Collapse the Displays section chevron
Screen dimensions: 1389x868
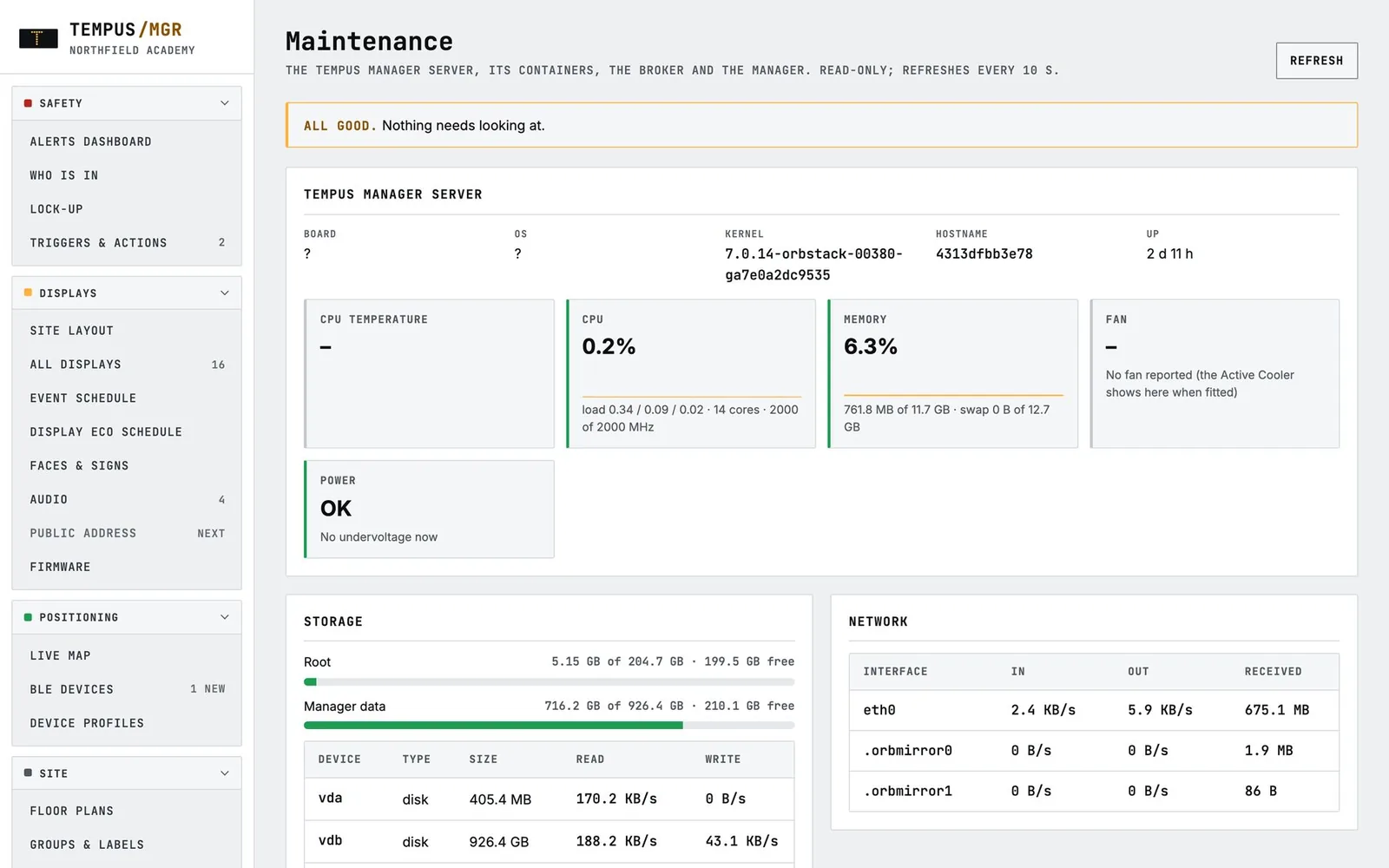225,293
